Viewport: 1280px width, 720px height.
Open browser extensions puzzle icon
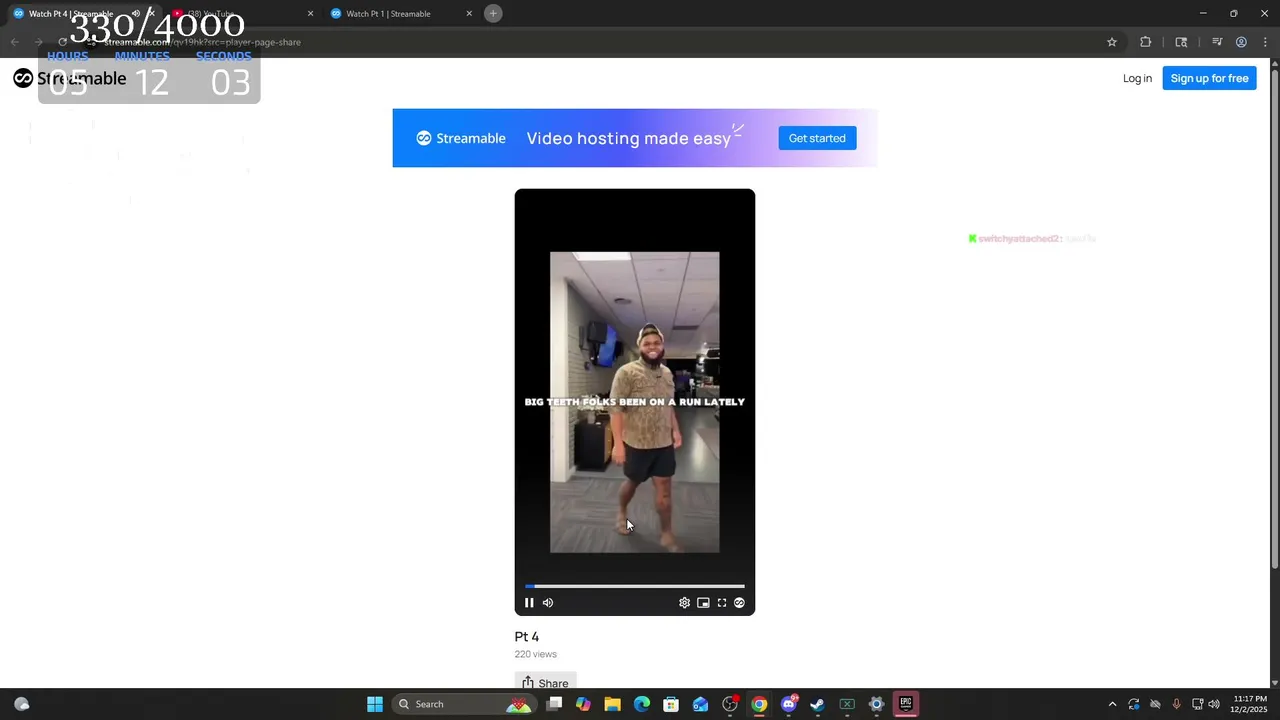pyautogui.click(x=1146, y=42)
